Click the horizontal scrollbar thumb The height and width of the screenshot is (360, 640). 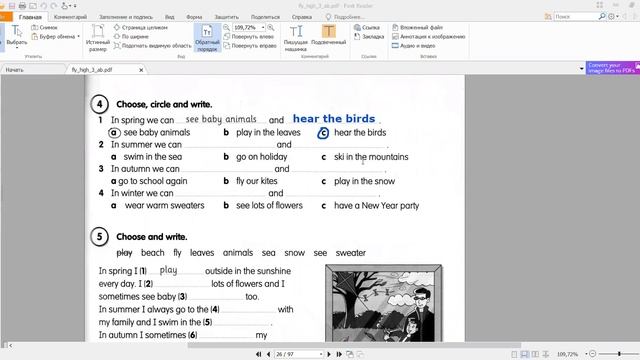click(354, 345)
